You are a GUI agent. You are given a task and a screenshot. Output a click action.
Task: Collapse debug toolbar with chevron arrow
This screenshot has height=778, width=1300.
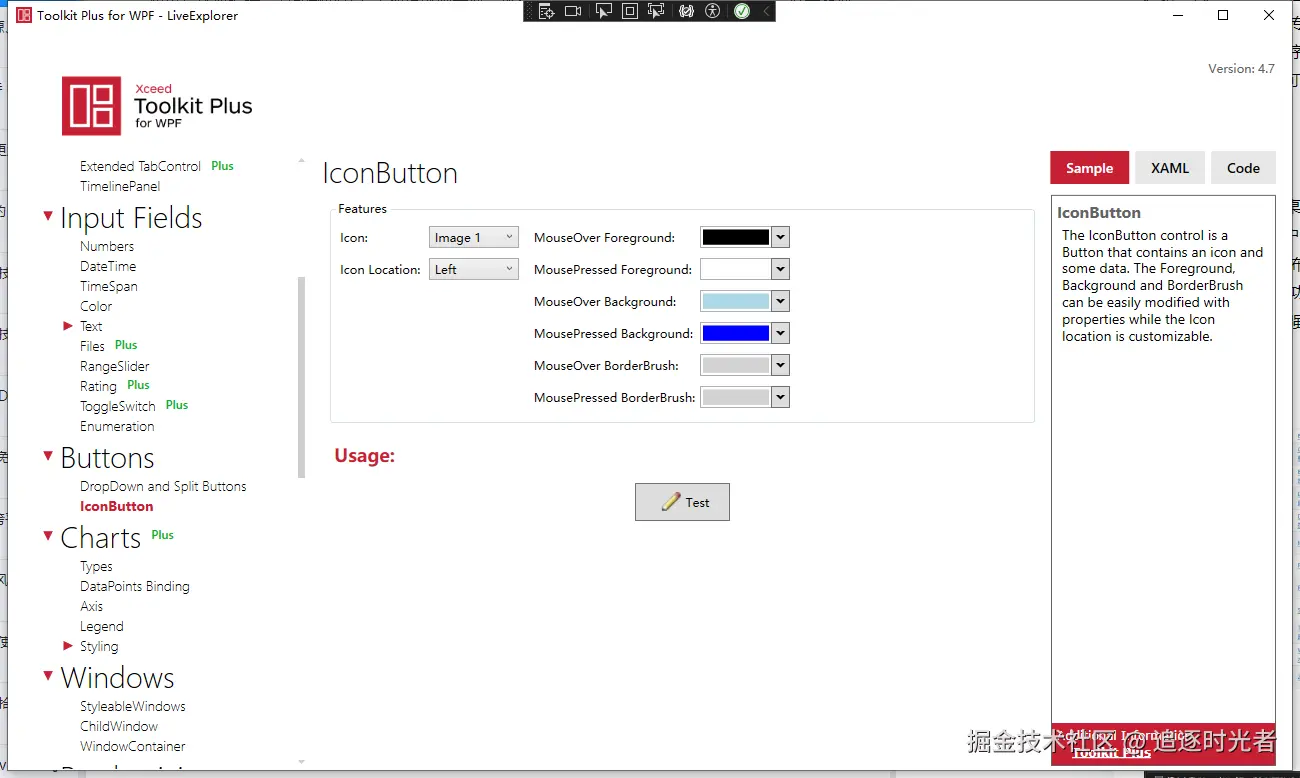click(766, 11)
